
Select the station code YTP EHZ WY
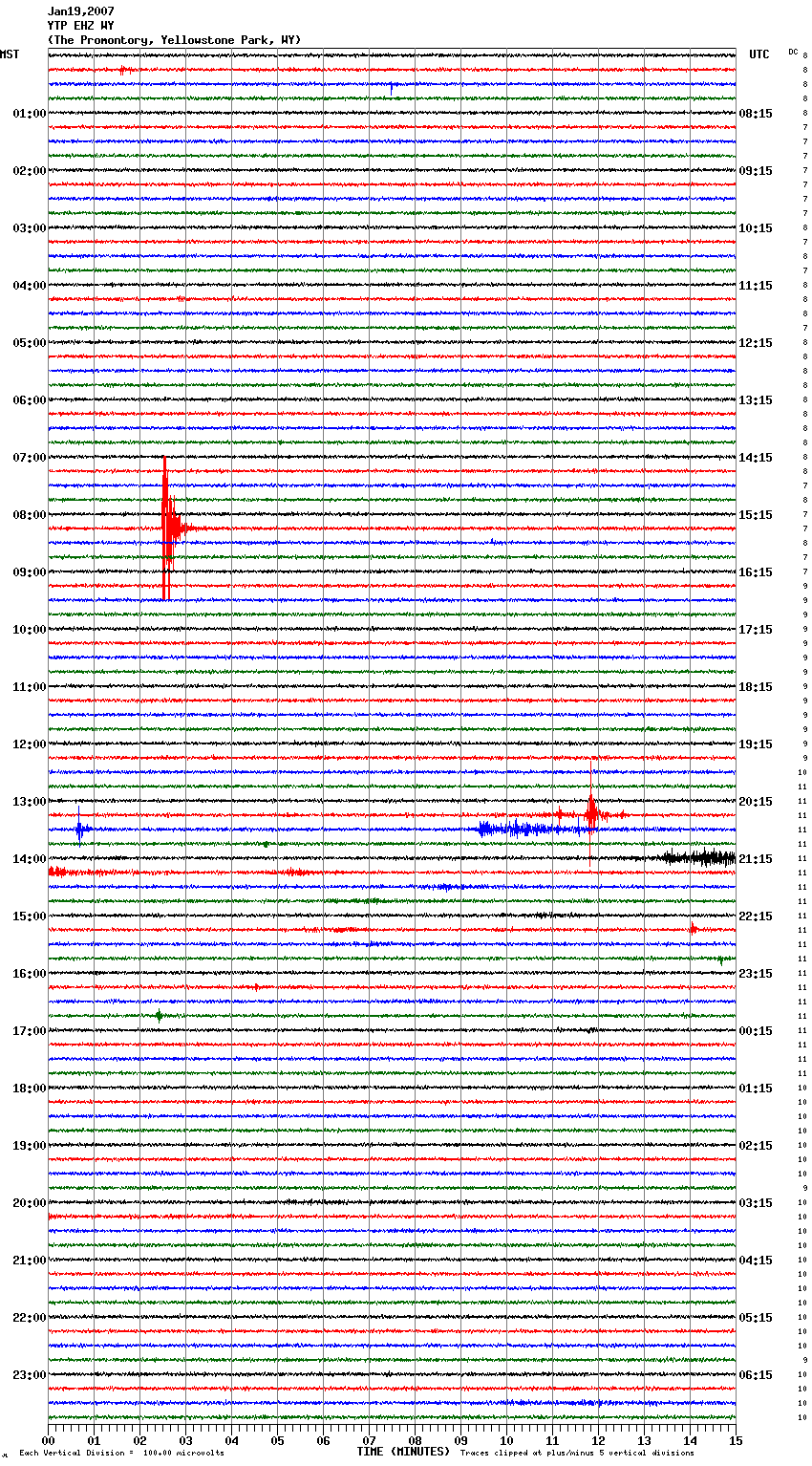pos(80,26)
